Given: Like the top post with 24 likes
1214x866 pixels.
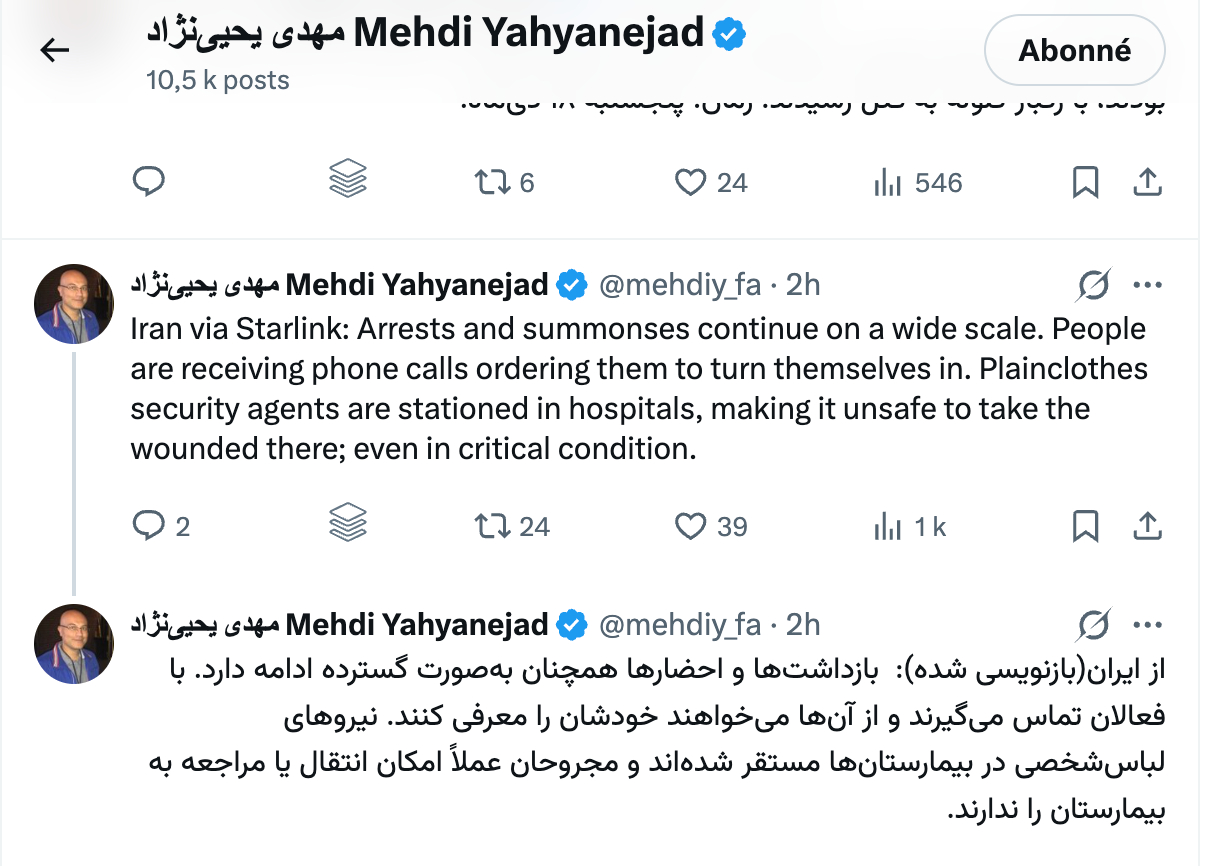Looking at the screenshot, I should (690, 182).
